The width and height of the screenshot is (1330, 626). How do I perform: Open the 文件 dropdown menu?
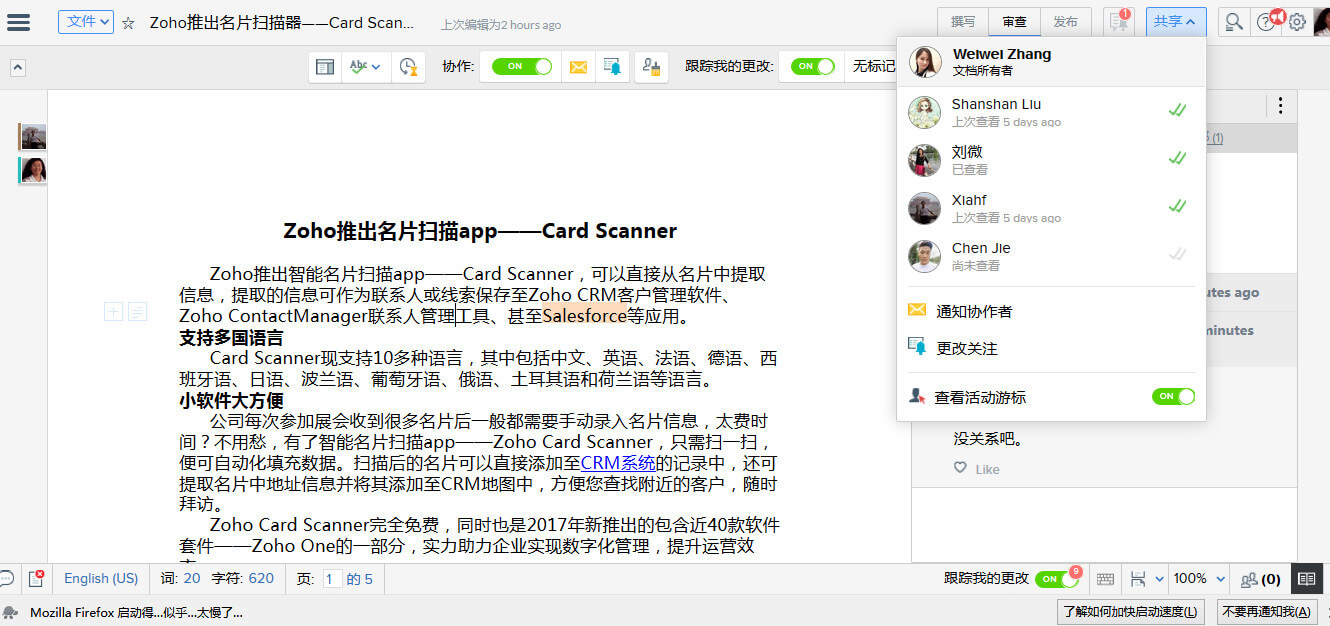coord(85,21)
